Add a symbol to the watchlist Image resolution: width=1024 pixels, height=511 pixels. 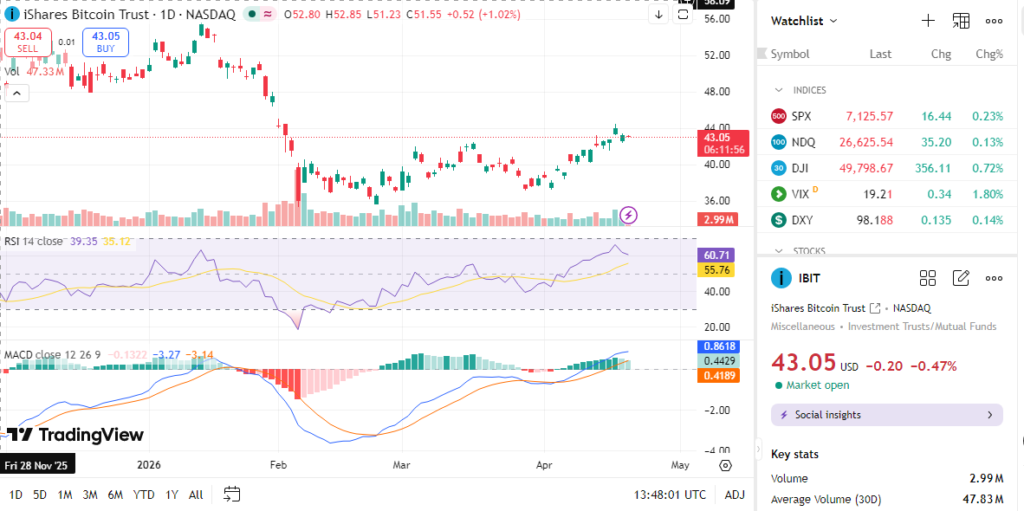[x=927, y=21]
